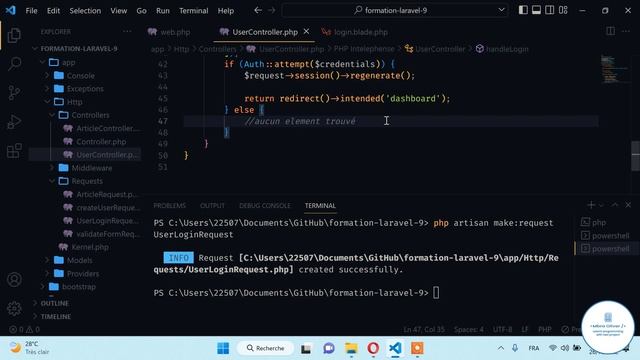The height and width of the screenshot is (360, 640).
Task: Click the Ln 47, Col 35 status item
Action: [x=424, y=329]
